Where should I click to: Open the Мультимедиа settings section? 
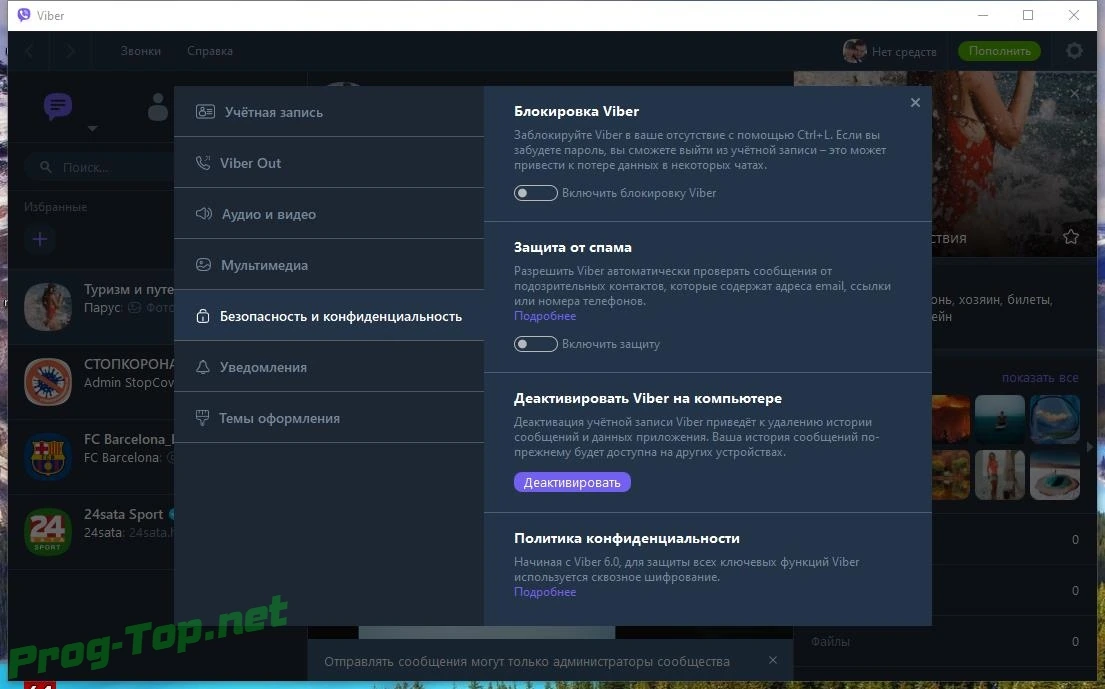329,265
